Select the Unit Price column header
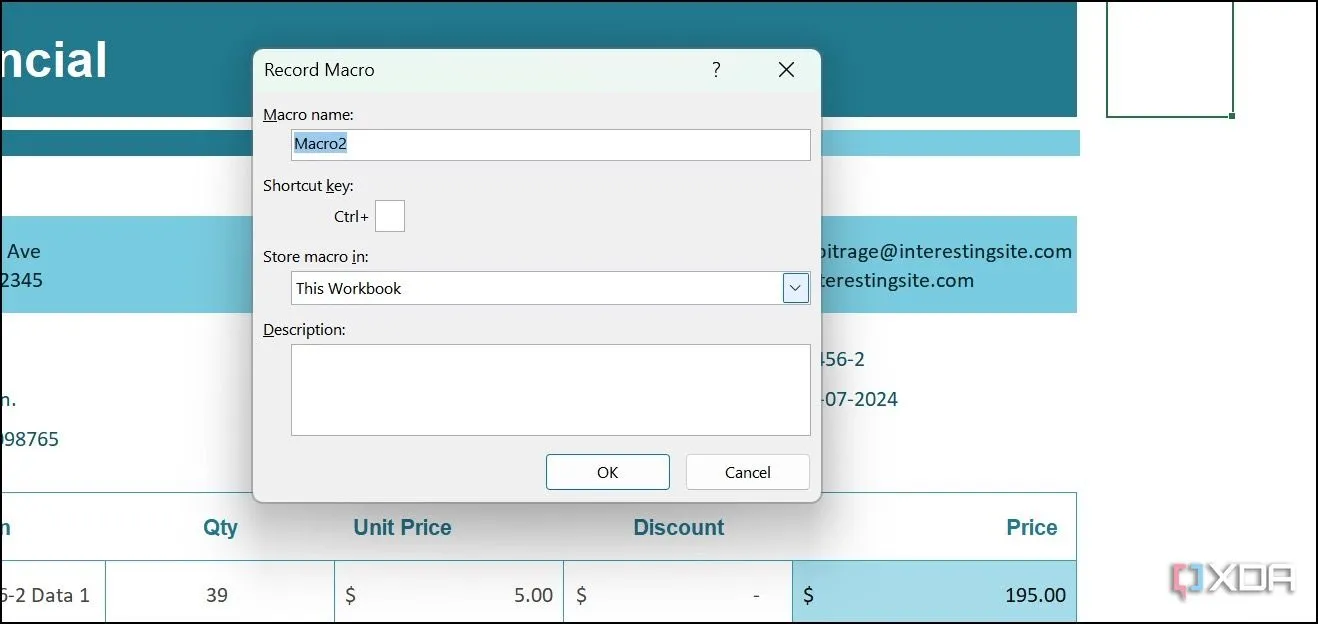This screenshot has width=1318, height=624. 402,527
